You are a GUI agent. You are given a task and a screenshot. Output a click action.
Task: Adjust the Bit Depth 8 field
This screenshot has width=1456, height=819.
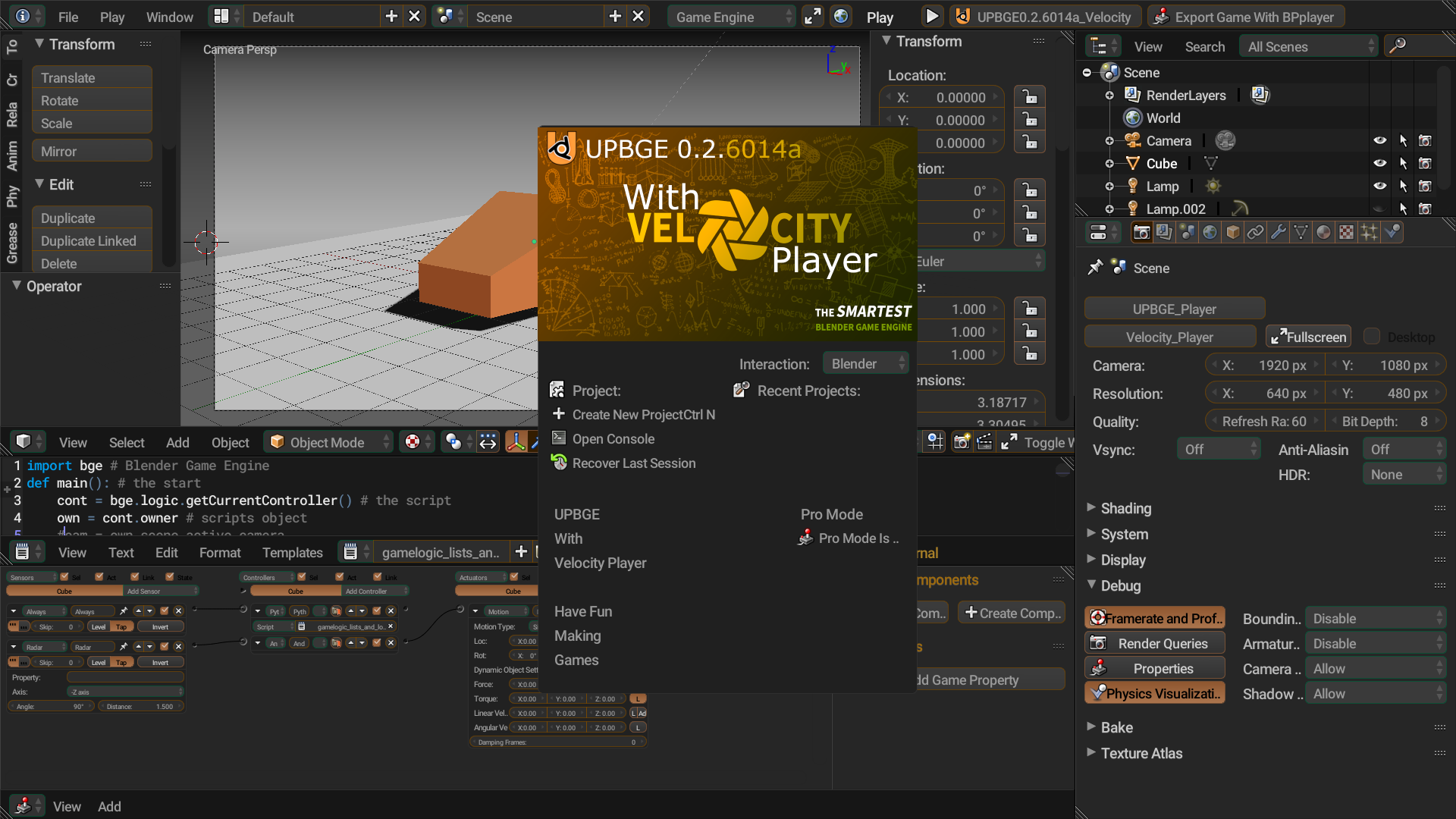(1385, 421)
